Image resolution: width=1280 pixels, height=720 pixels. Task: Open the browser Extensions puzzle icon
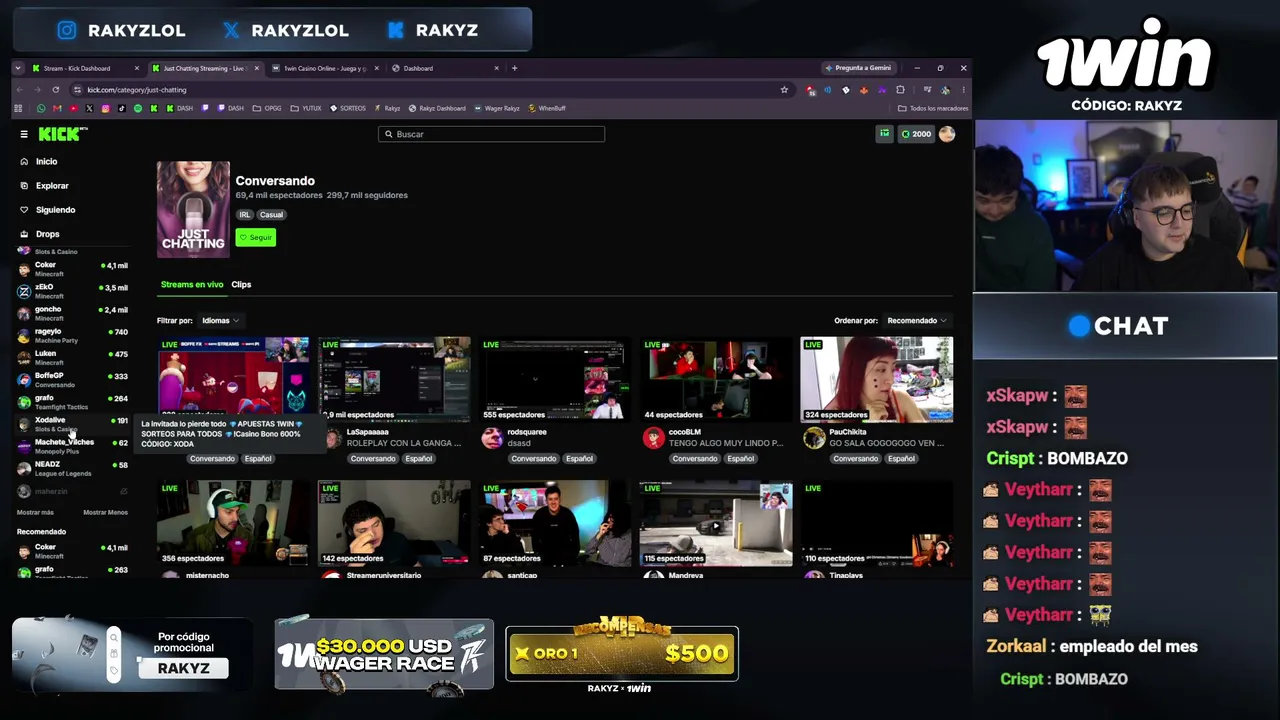click(900, 90)
